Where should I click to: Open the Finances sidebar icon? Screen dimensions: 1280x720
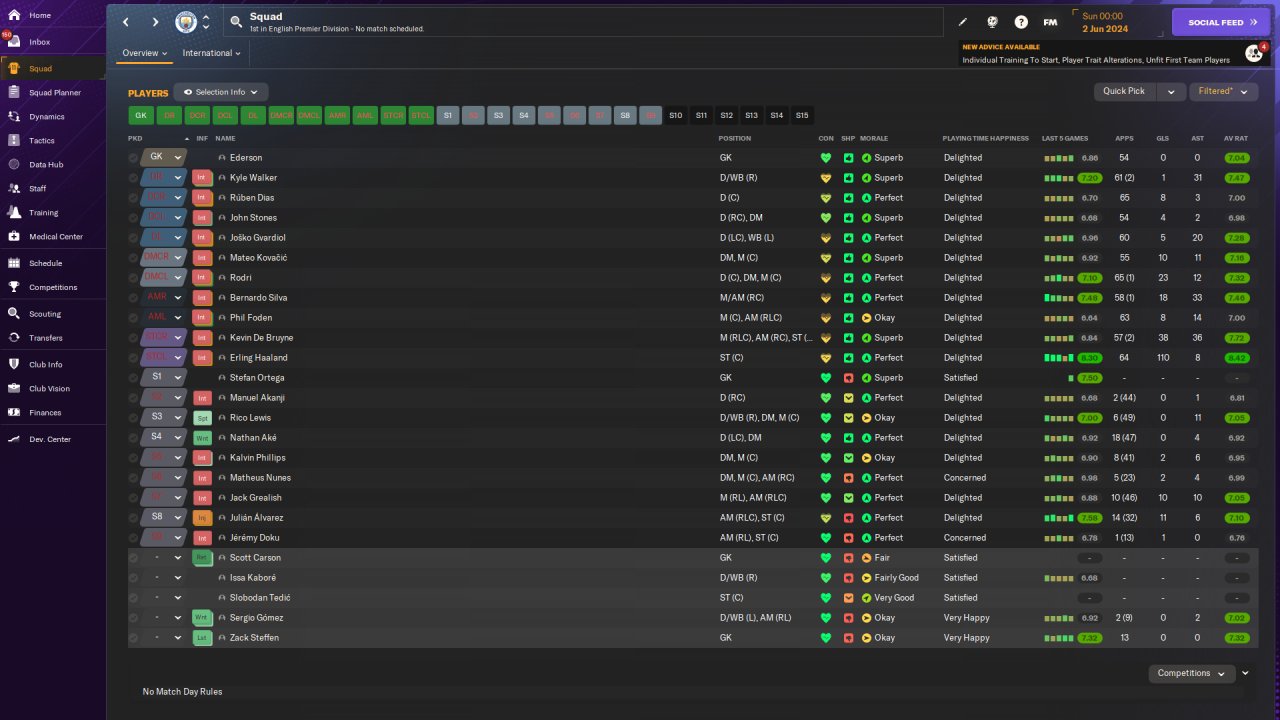14,412
